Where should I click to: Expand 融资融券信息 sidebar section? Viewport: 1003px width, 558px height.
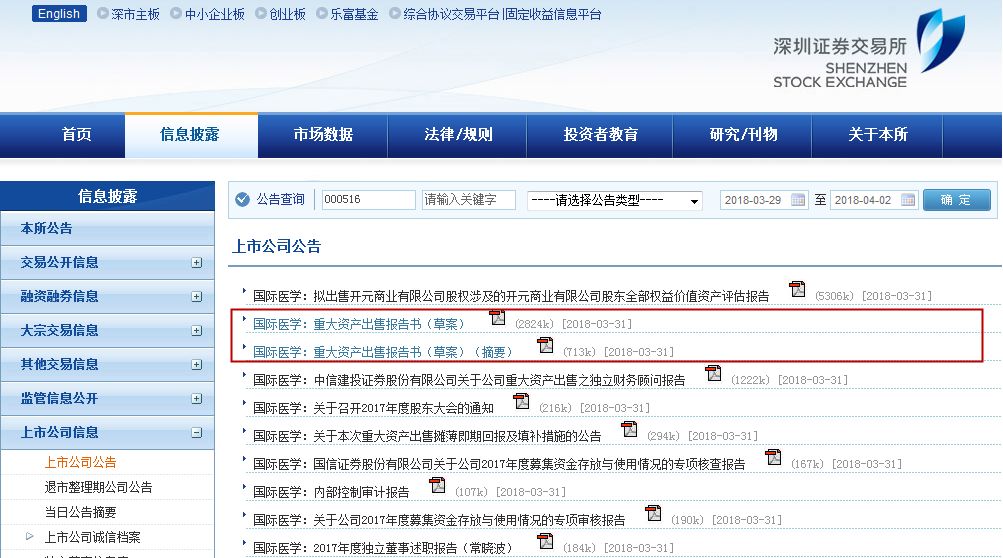point(197,296)
